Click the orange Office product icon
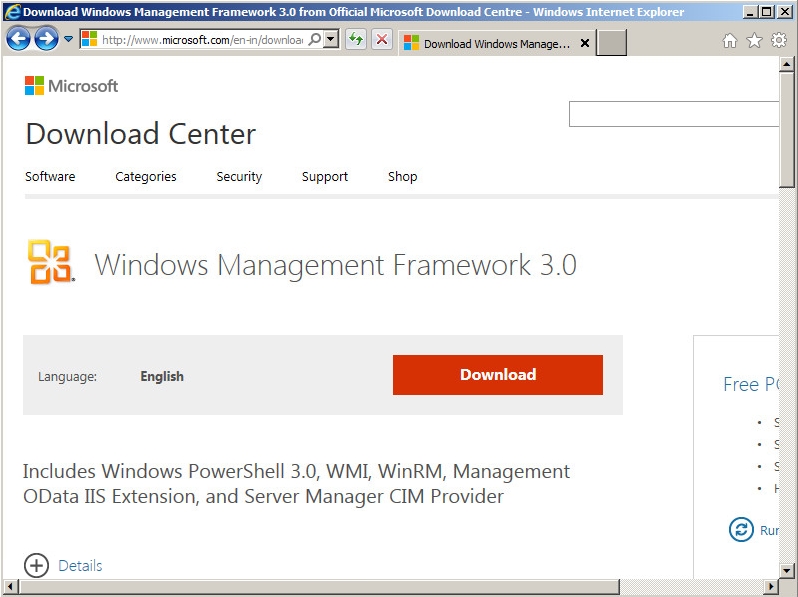This screenshot has width=798, height=597. 50,262
